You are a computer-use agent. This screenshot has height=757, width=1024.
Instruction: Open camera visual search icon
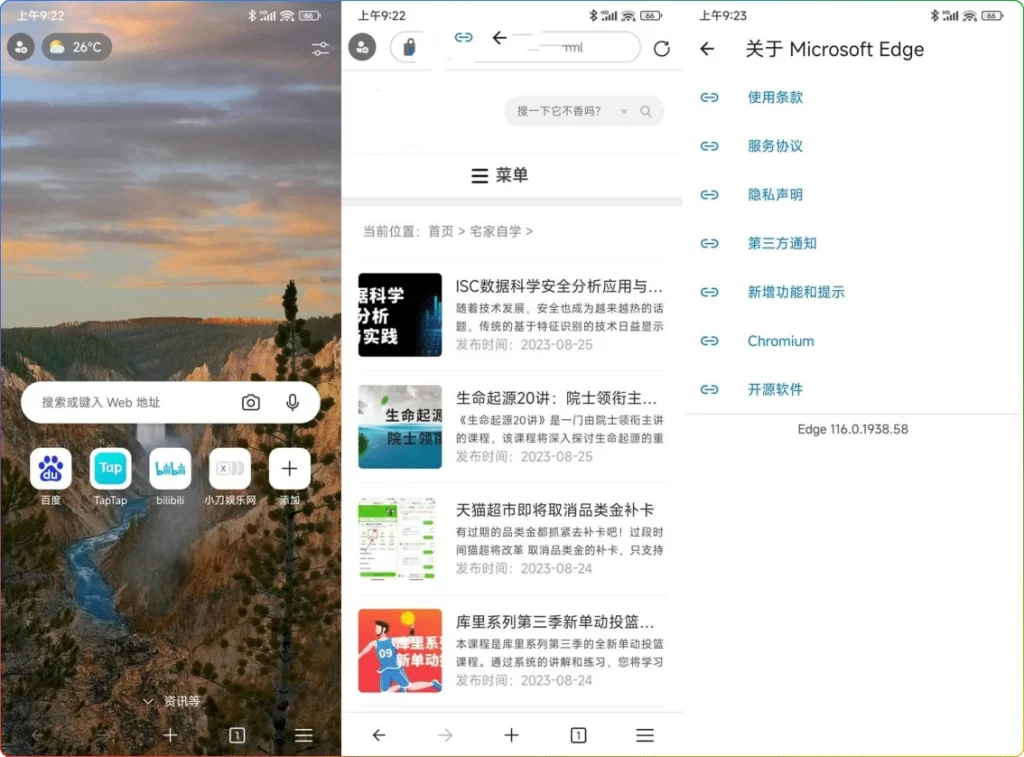tap(251, 402)
